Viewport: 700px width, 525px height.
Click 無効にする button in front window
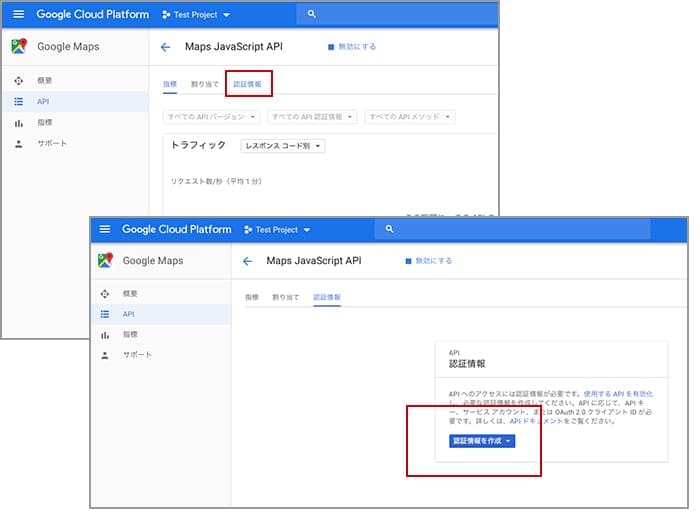429,261
